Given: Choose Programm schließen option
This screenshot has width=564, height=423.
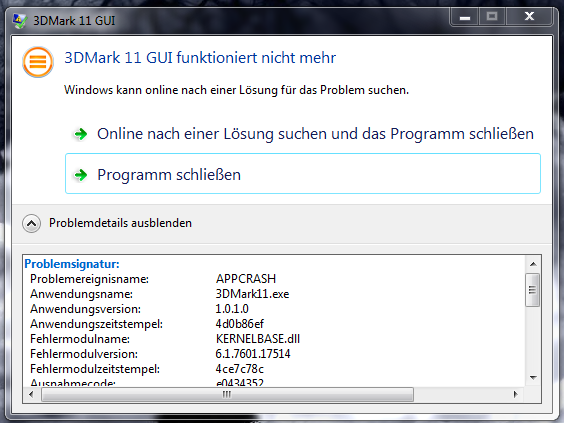Looking at the screenshot, I should 303,173.
